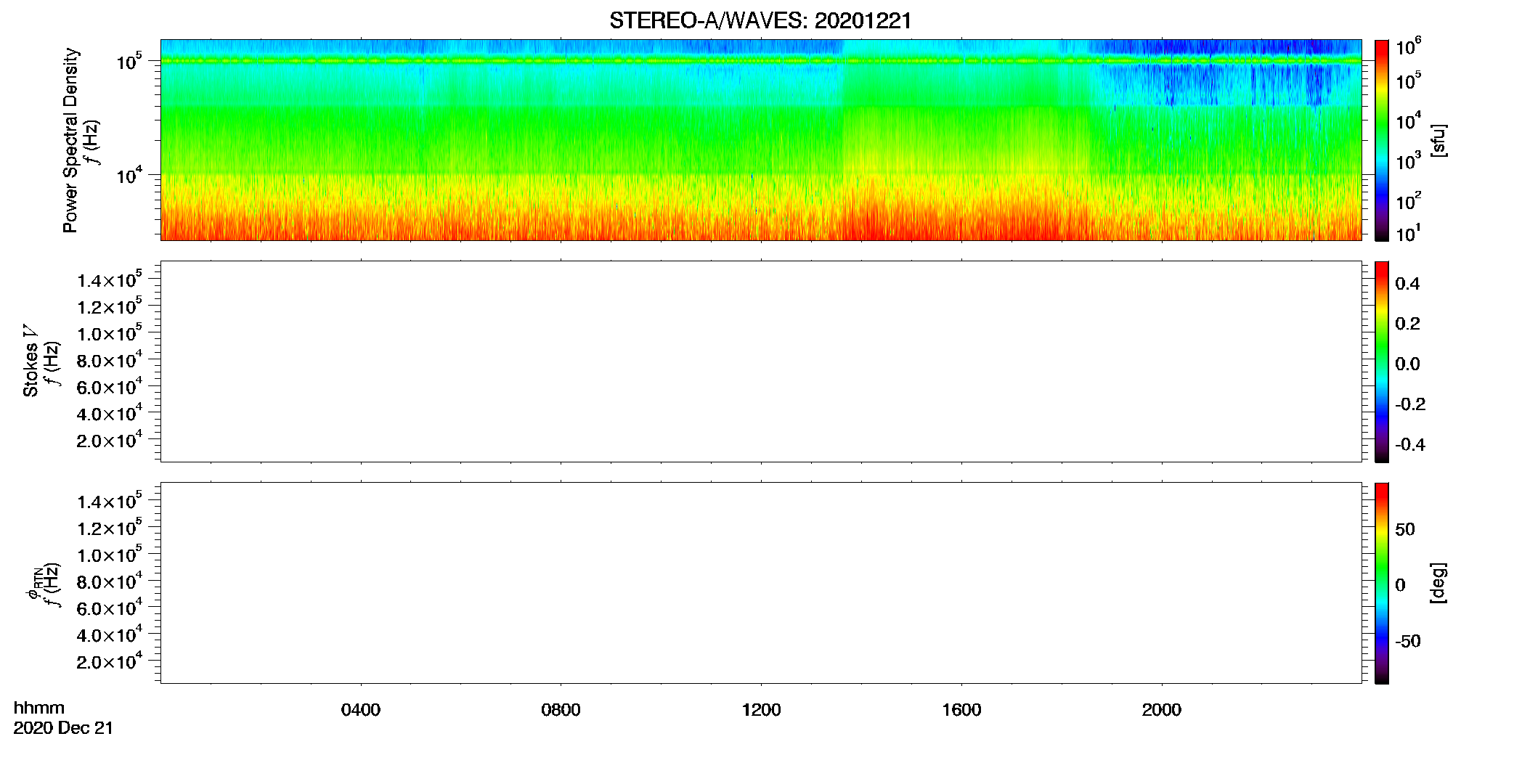The width and height of the screenshot is (1522, 784).
Task: Click the 2020 Dec 21 date label
Action: pos(64,728)
